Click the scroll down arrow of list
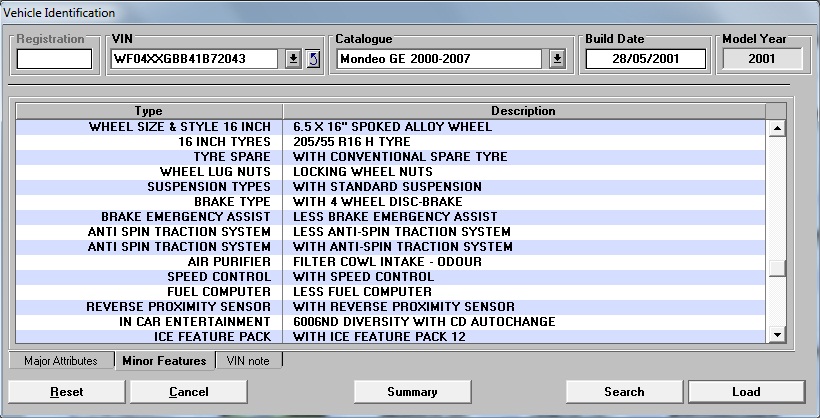 click(776, 335)
